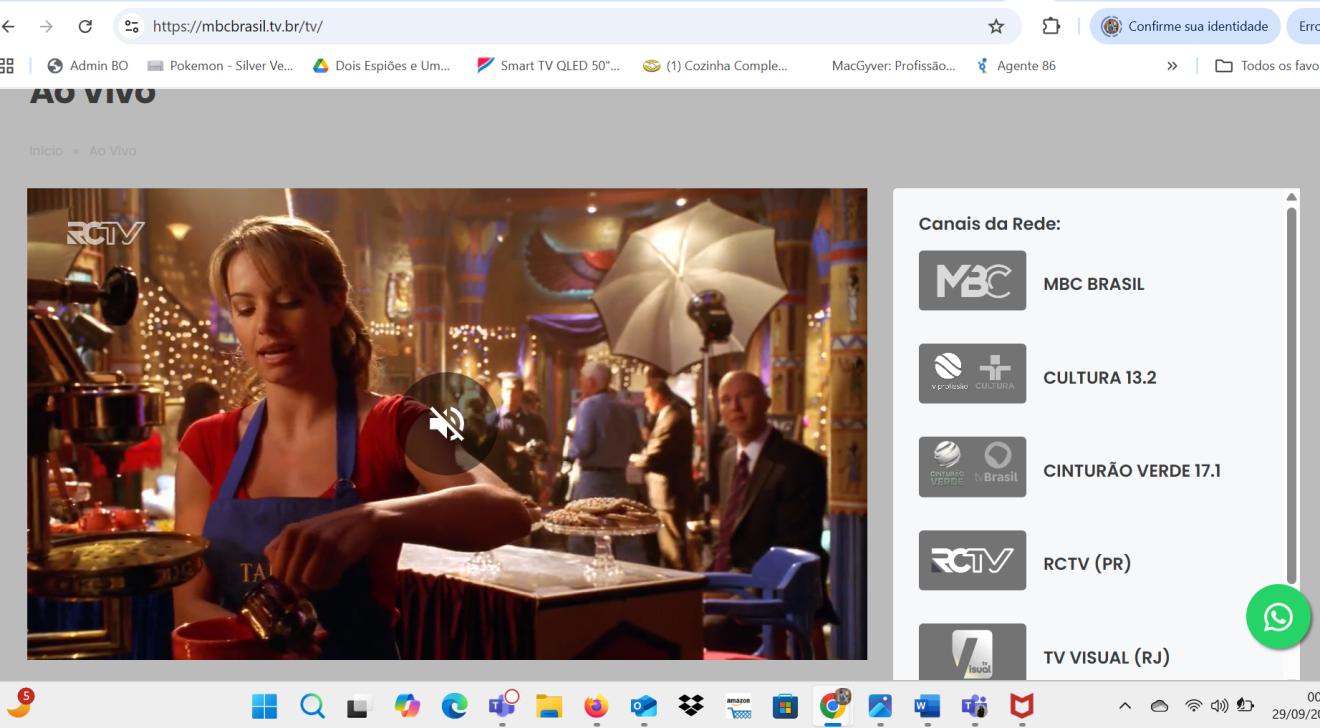Open File Explorer from the taskbar

click(549, 706)
